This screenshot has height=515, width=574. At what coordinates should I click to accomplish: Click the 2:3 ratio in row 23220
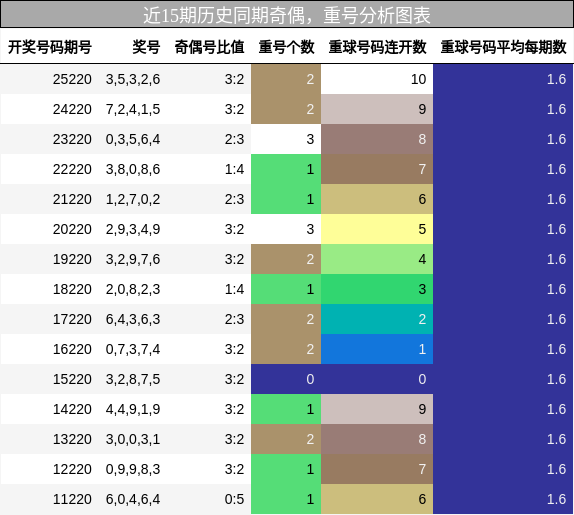point(234,139)
